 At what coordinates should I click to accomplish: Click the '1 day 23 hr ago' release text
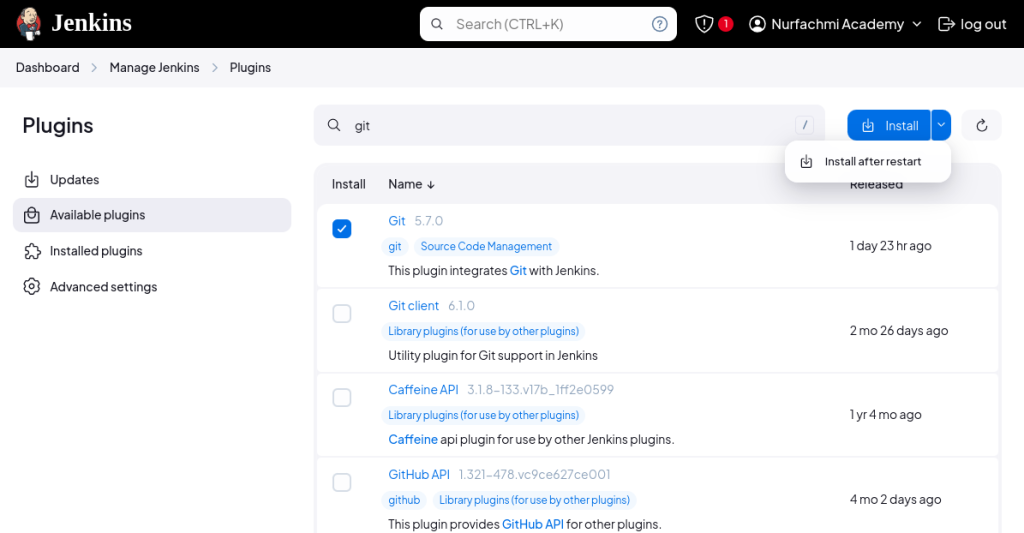coord(890,246)
